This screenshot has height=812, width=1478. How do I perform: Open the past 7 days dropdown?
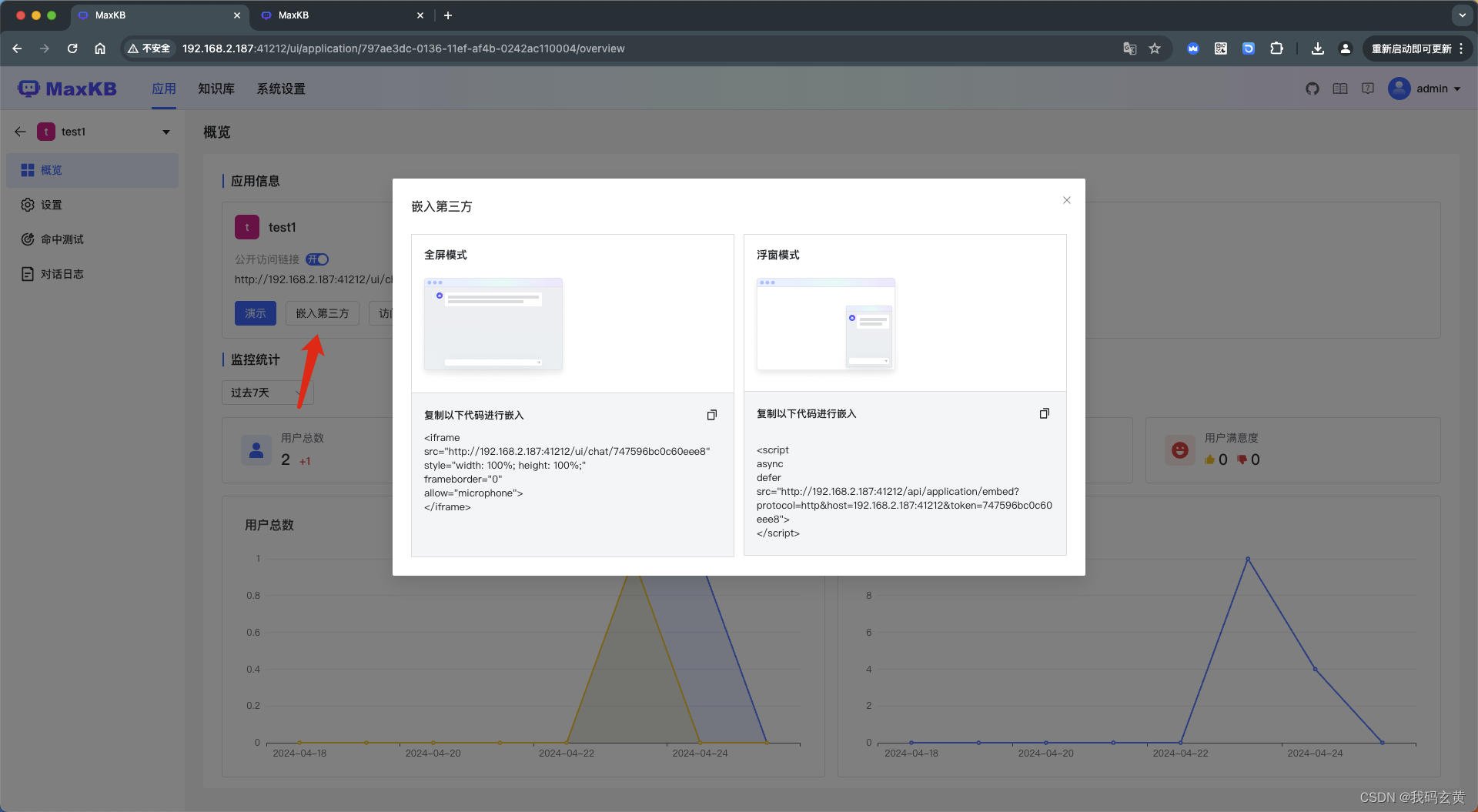[267, 393]
